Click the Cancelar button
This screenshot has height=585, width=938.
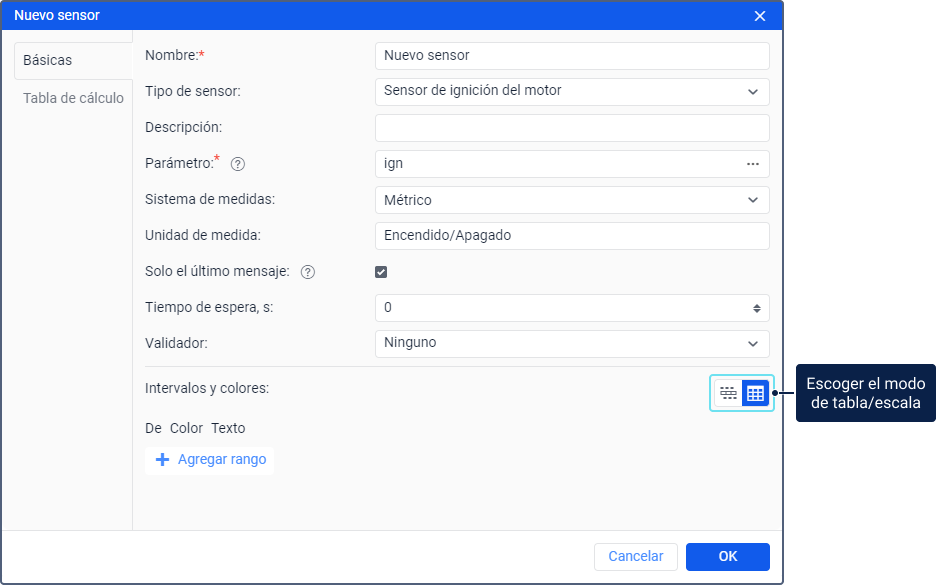click(635, 556)
